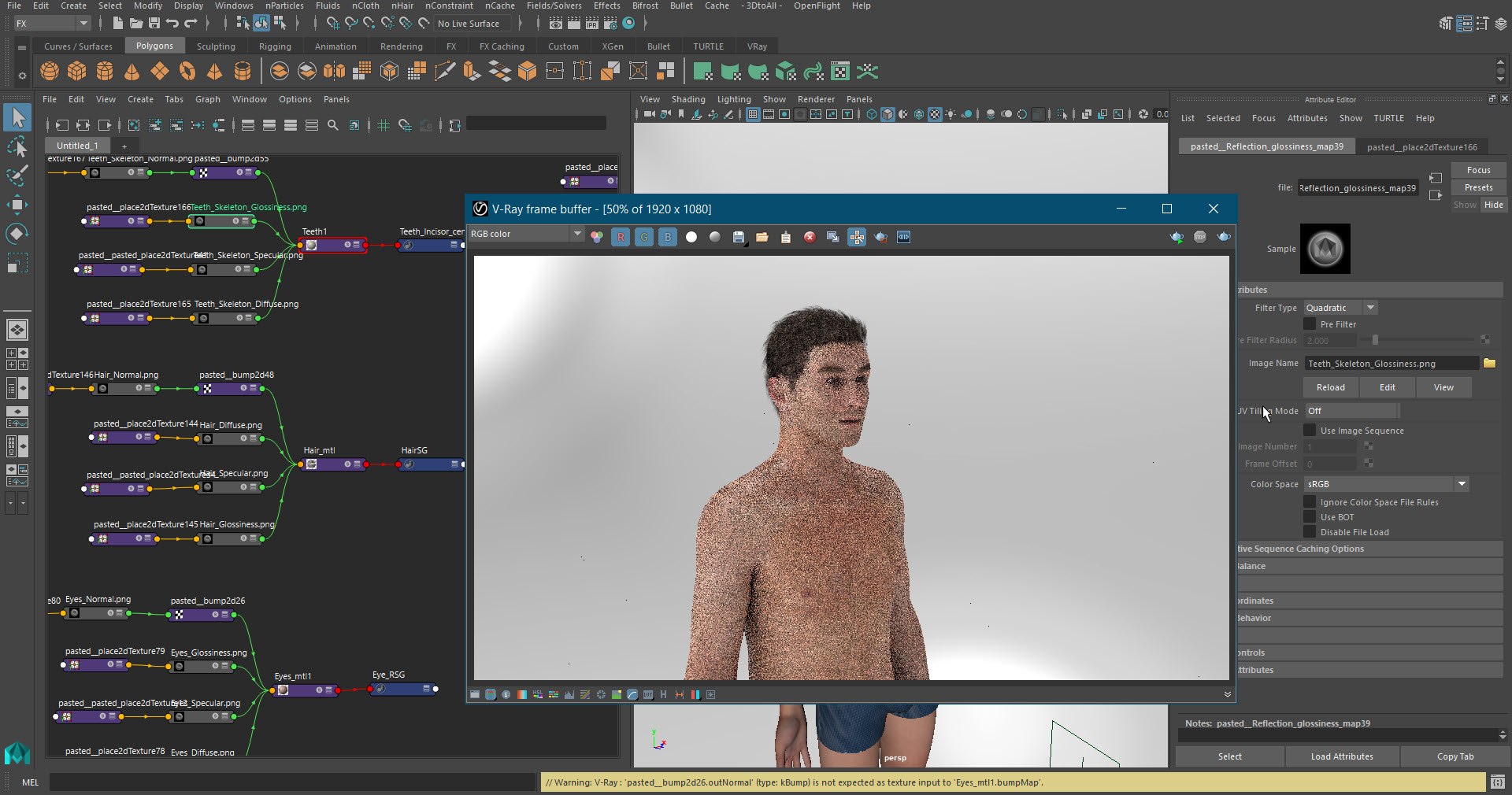Viewport: 1512px width, 795px height.
Task: Open the FX menu set dropdown
Action: 52,24
